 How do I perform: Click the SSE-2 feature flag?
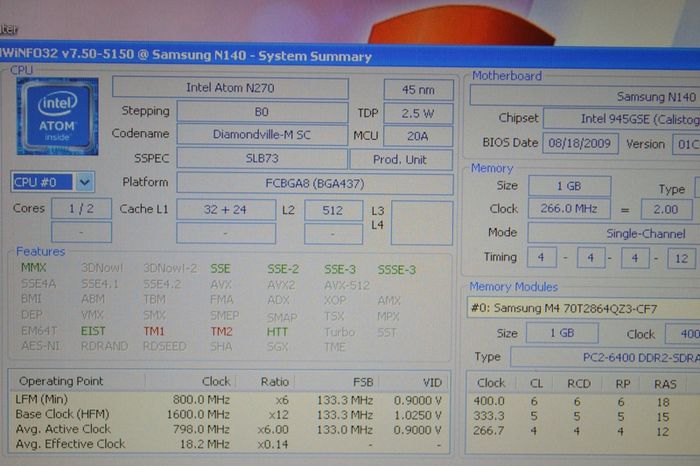pyautogui.click(x=283, y=269)
